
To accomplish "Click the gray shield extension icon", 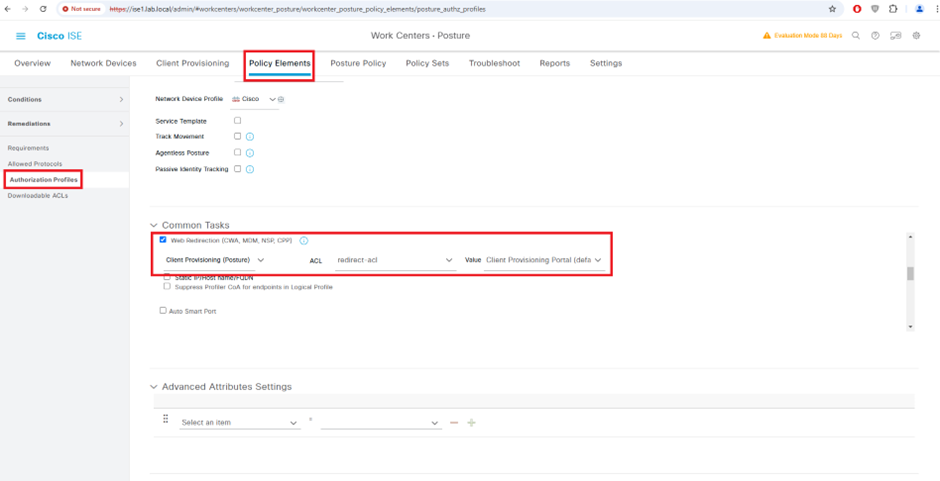I will [x=875, y=9].
